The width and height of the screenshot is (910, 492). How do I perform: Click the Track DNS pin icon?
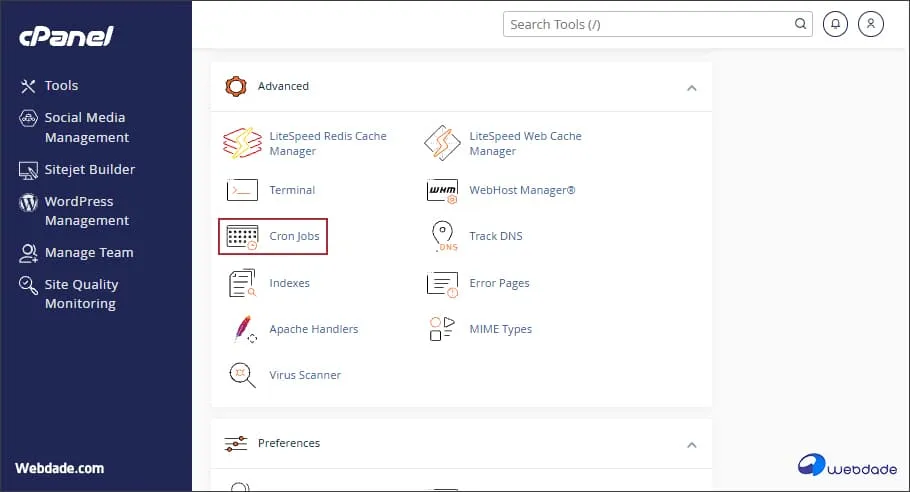point(444,236)
